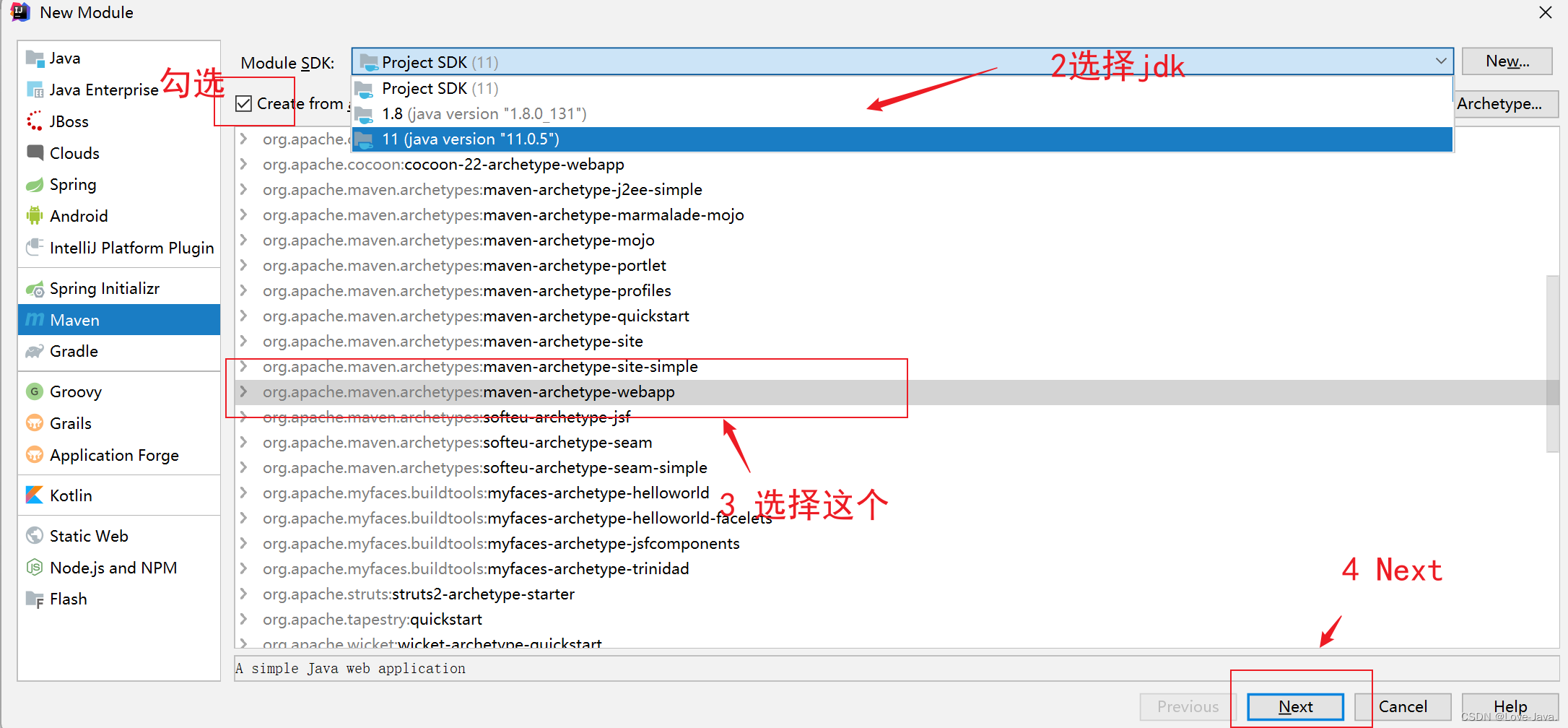Click the Groovy green G icon
1568x728 pixels.
click(35, 391)
